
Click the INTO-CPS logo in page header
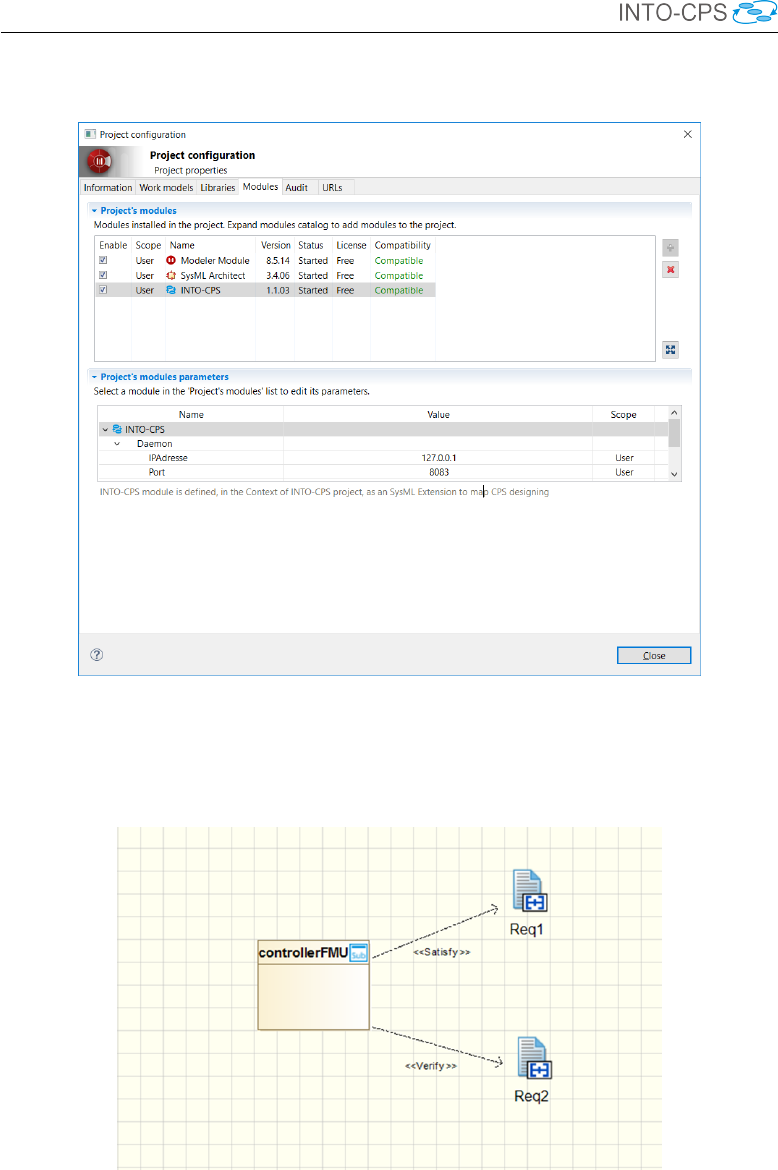(x=697, y=13)
